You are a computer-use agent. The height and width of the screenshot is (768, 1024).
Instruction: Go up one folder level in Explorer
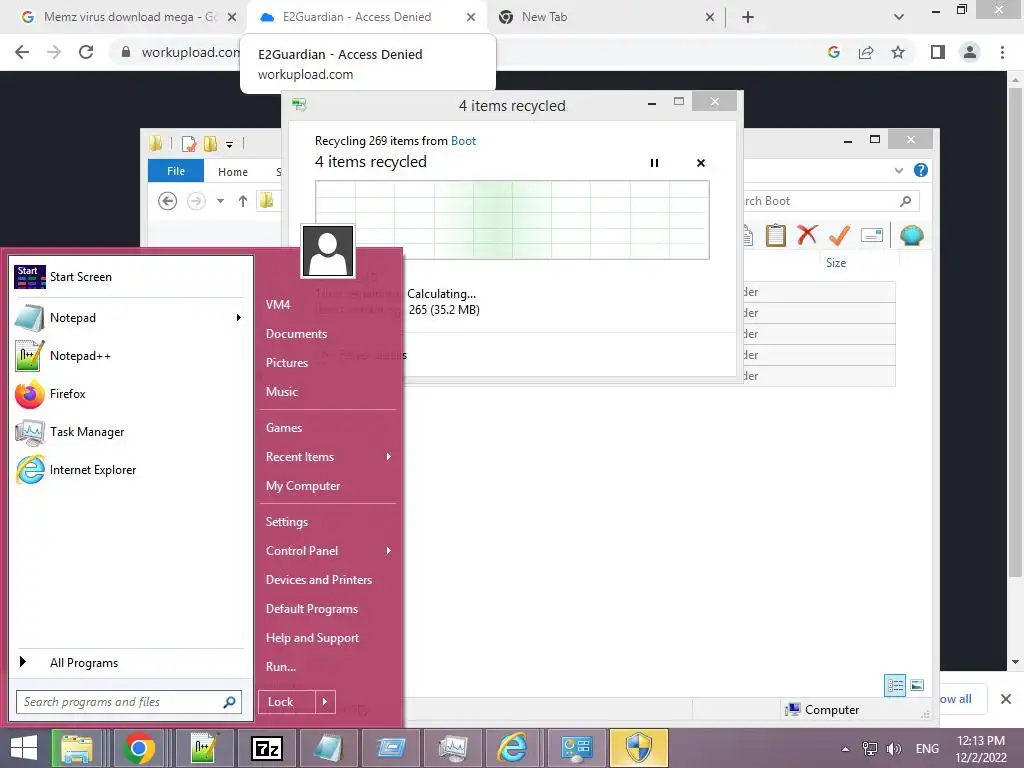[x=243, y=201]
